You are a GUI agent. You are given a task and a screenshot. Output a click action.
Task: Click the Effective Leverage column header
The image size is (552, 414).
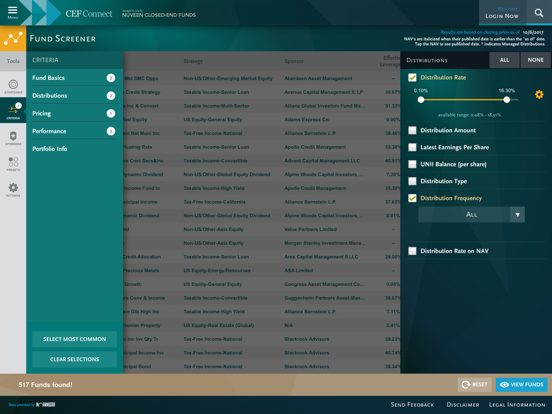coord(390,61)
